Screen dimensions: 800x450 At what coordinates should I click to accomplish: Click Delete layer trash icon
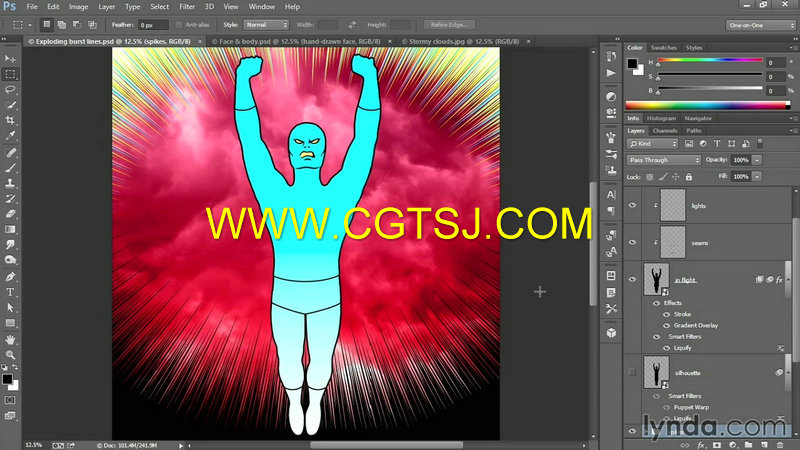pos(780,445)
